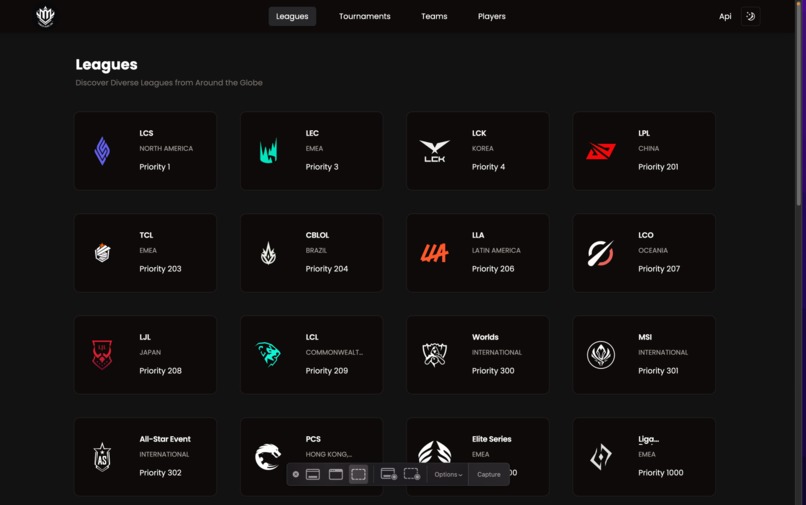Screen dimensions: 806x505
Task: Click the PCS dragon logo
Action: point(268,457)
